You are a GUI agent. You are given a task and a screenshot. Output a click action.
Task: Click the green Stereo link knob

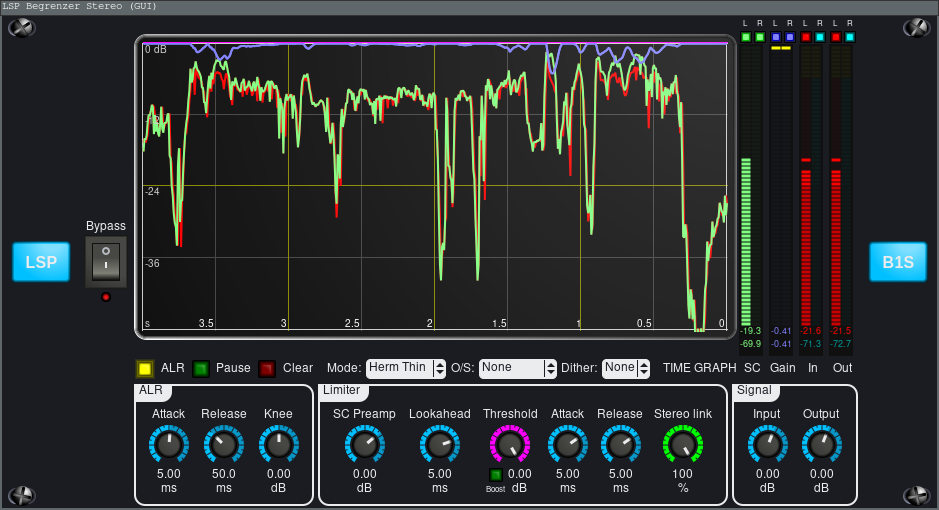683,443
